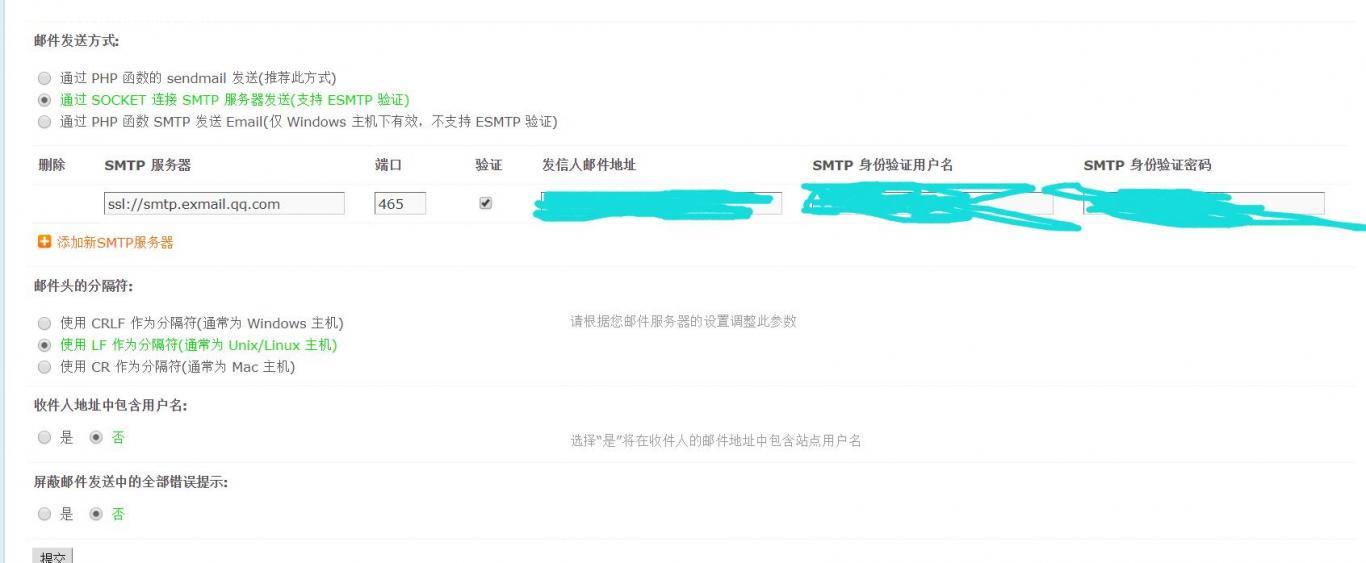The width and height of the screenshot is (1366, 563).
Task: Click the SMTP server address field
Action: pyautogui.click(x=224, y=204)
